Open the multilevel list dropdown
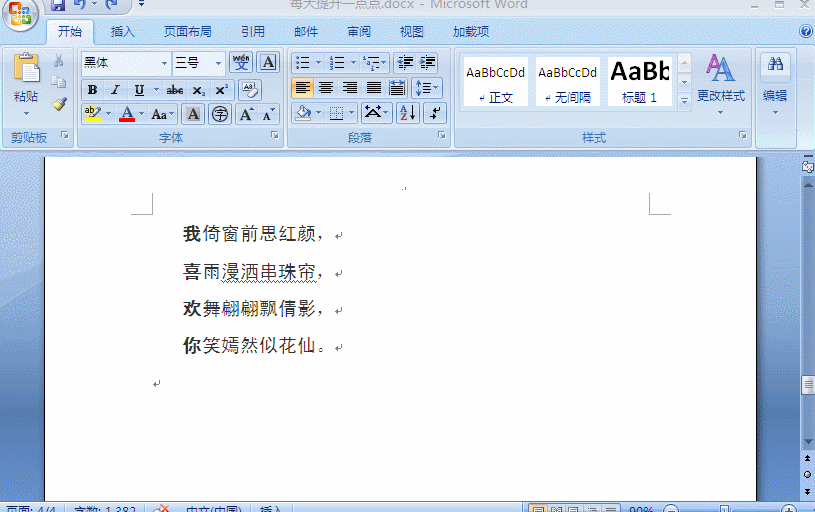815x512 pixels. pyautogui.click(x=375, y=63)
